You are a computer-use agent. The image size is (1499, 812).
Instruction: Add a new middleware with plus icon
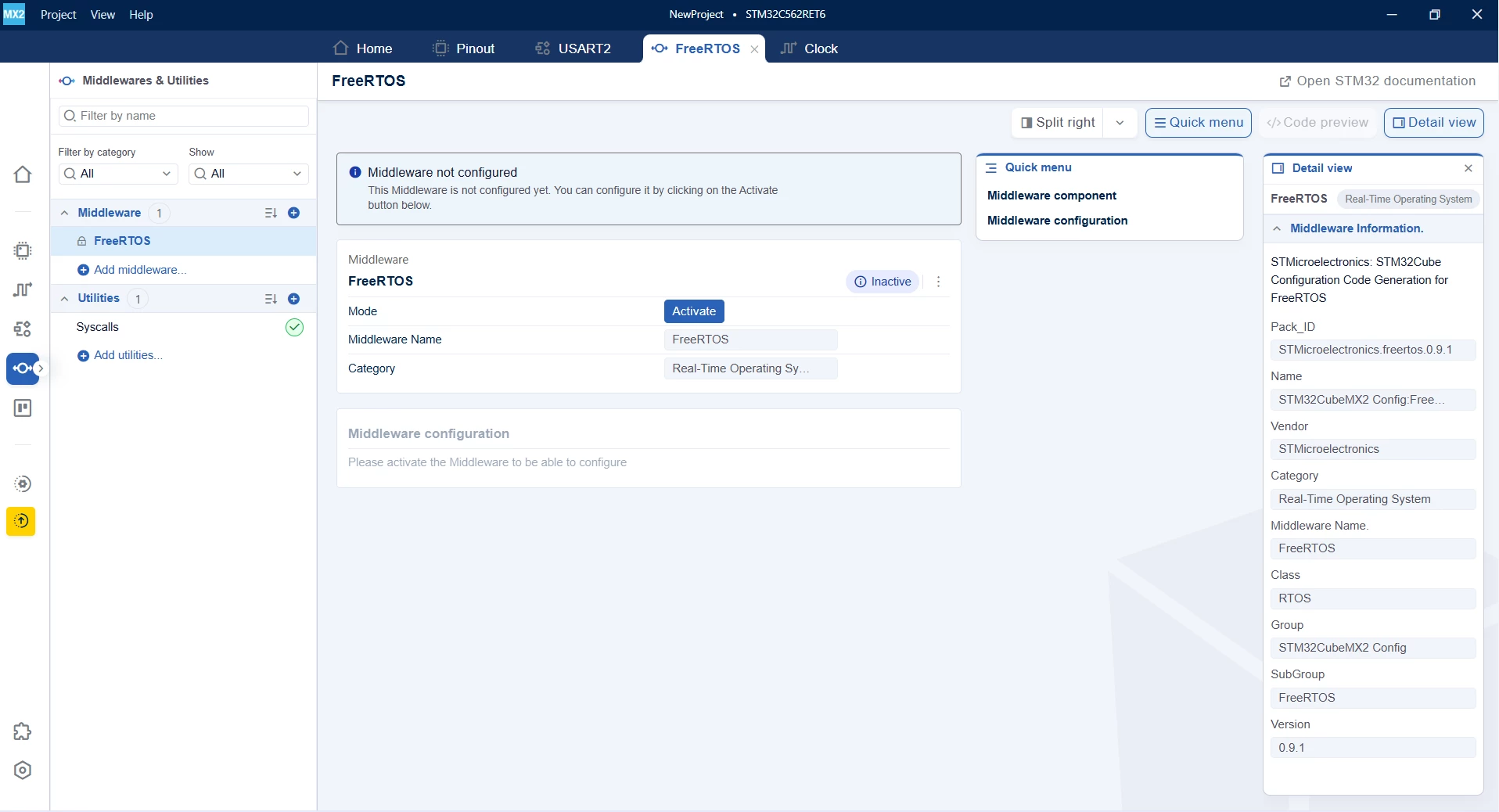(294, 213)
